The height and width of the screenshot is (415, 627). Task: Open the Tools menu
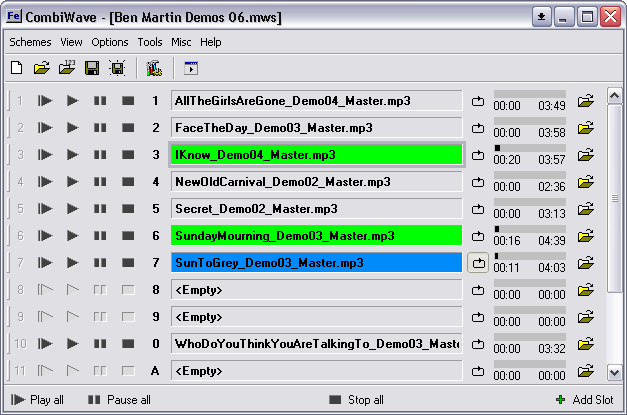(150, 42)
